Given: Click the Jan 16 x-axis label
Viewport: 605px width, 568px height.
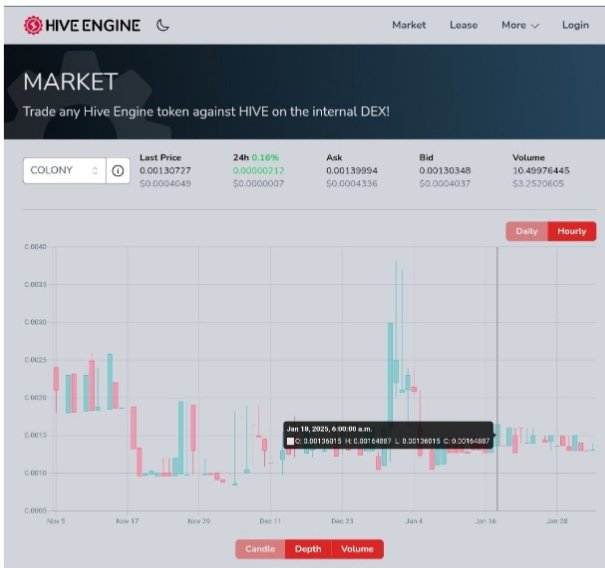Looking at the screenshot, I should [485, 521].
